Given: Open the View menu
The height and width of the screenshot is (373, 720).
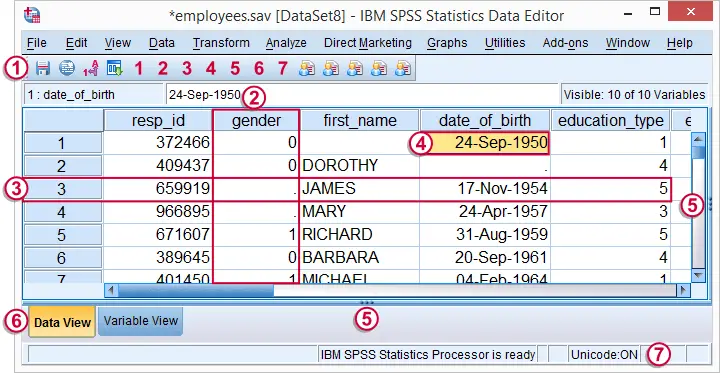Looking at the screenshot, I should tap(118, 43).
